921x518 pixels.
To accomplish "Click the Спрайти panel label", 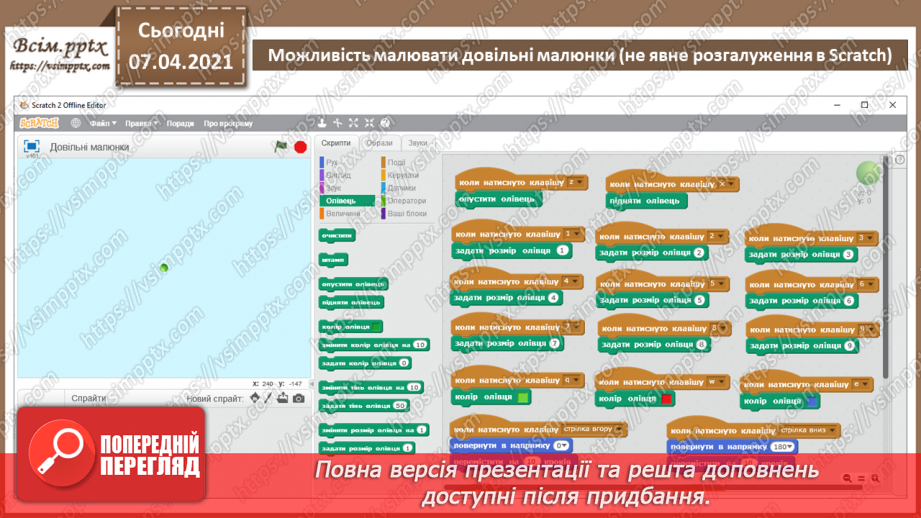I will [89, 398].
